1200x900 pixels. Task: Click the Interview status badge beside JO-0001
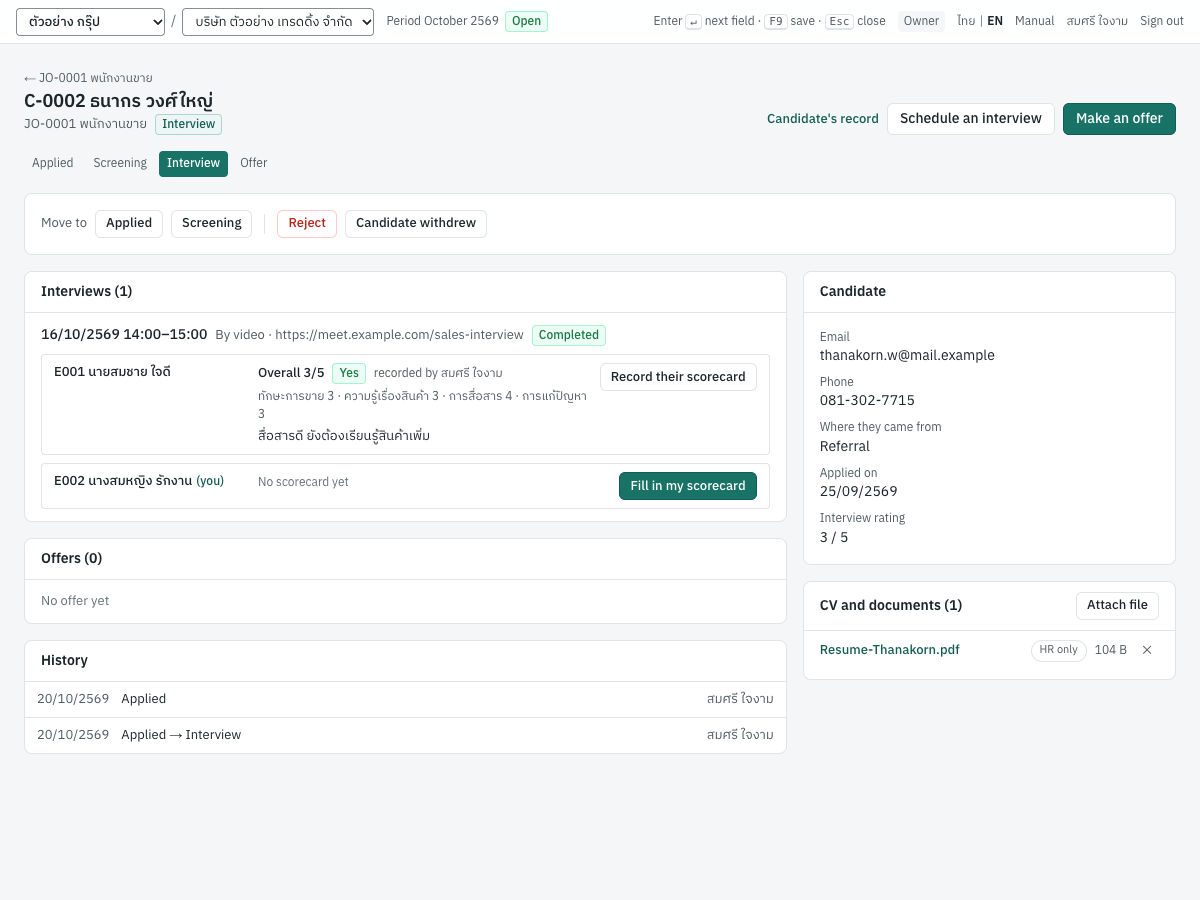pyautogui.click(x=188, y=124)
